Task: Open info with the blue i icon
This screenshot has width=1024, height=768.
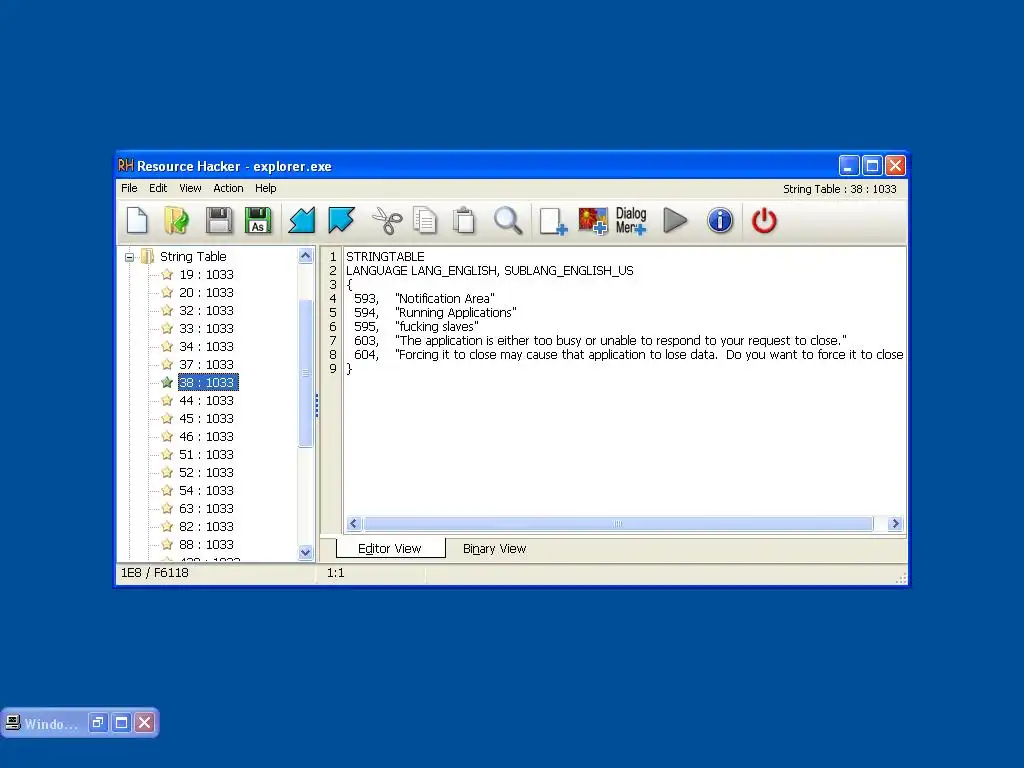Action: point(720,221)
